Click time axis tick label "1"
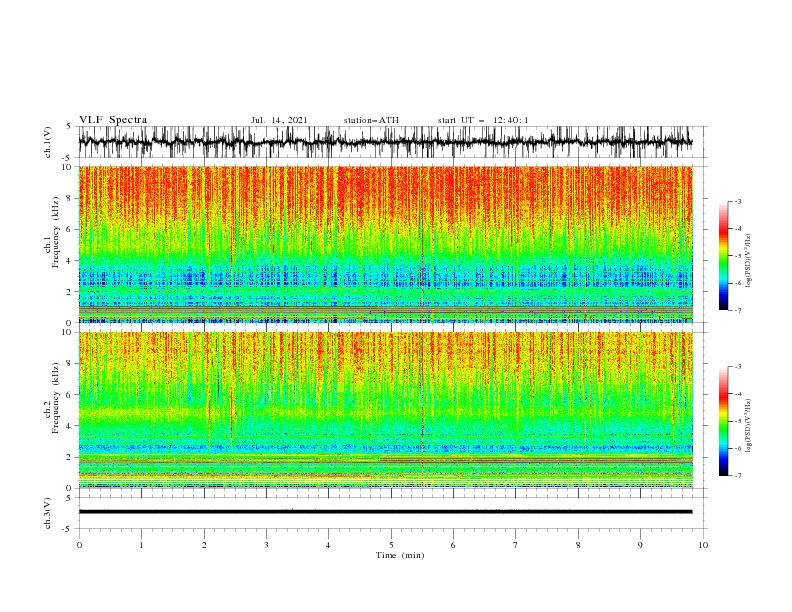The height and width of the screenshot is (612, 792). [x=141, y=545]
